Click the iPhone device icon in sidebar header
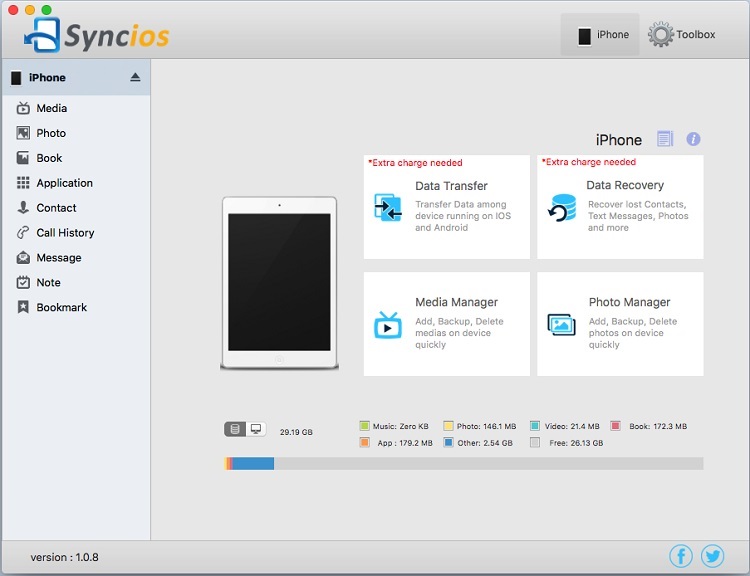Image resolution: width=750 pixels, height=576 pixels. click(16, 78)
